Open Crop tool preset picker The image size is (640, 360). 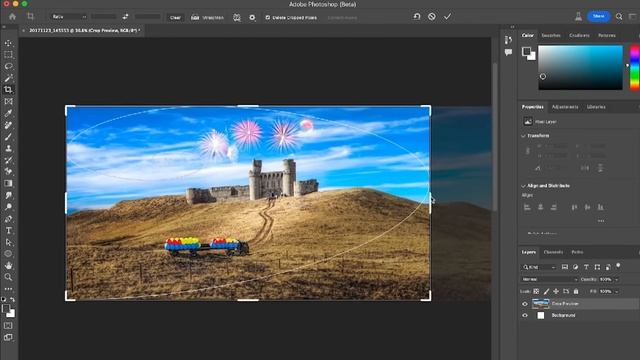coord(31,17)
